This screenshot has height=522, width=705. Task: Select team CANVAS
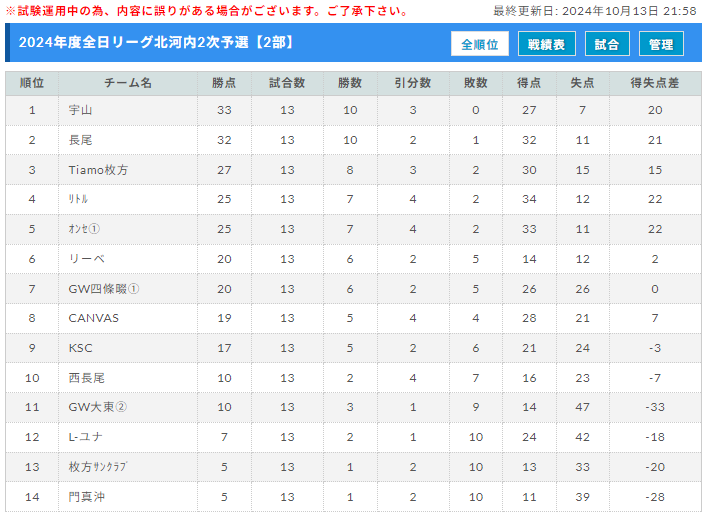94,318
